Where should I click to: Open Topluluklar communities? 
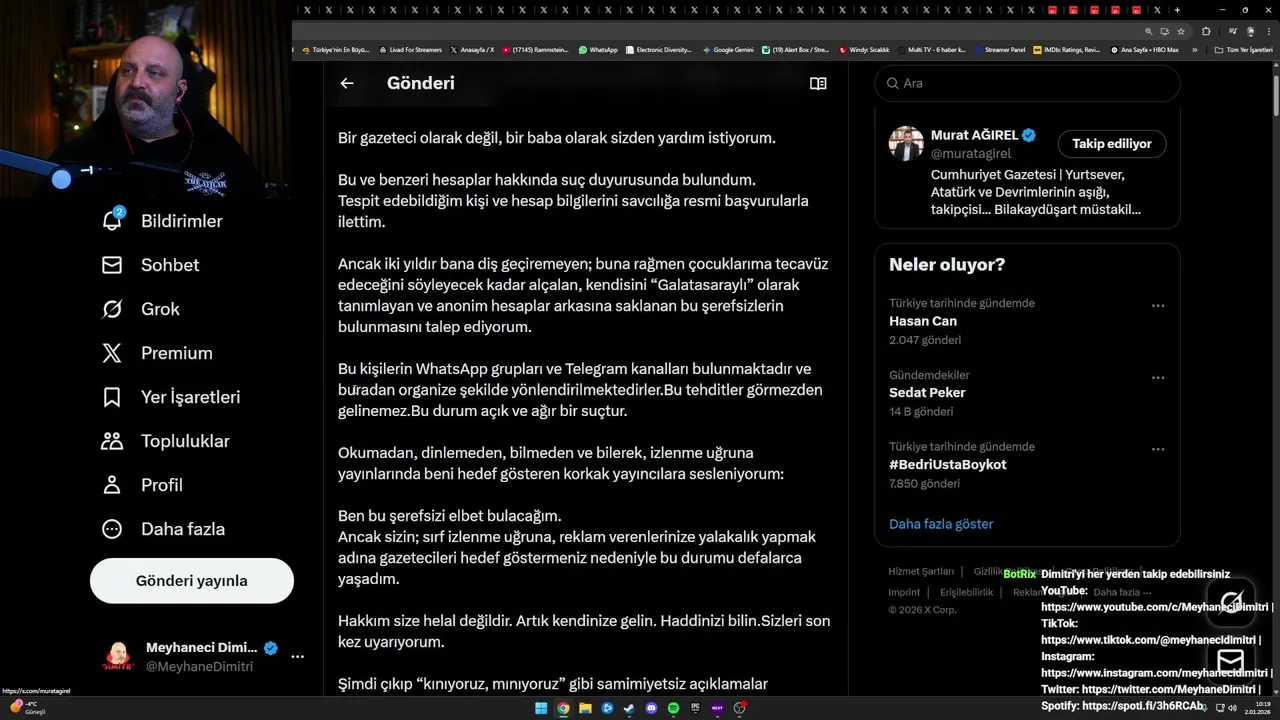tap(165, 441)
